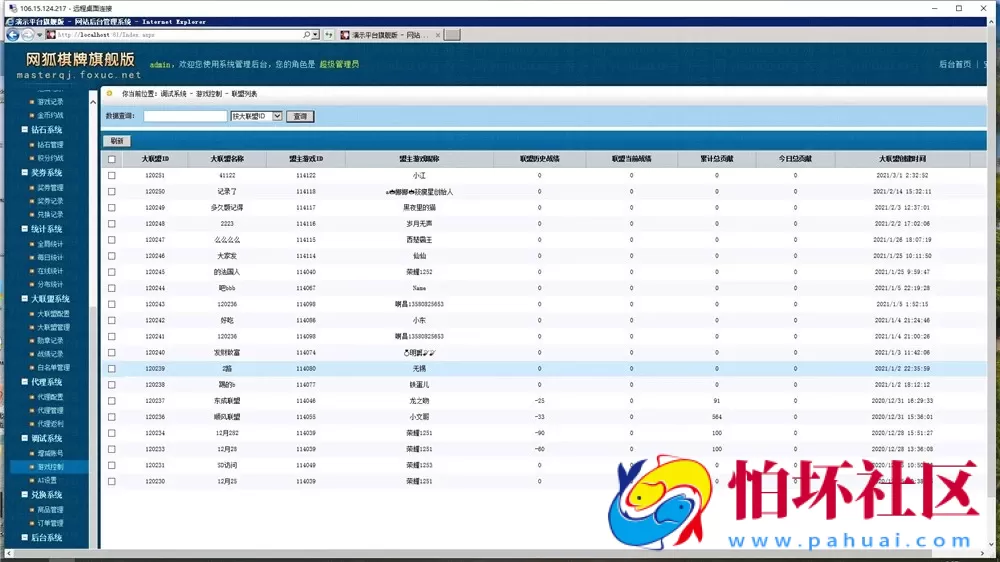Click the browser Forward arrow button
Viewport: 1000px width, 562px height.
pyautogui.click(x=27, y=35)
